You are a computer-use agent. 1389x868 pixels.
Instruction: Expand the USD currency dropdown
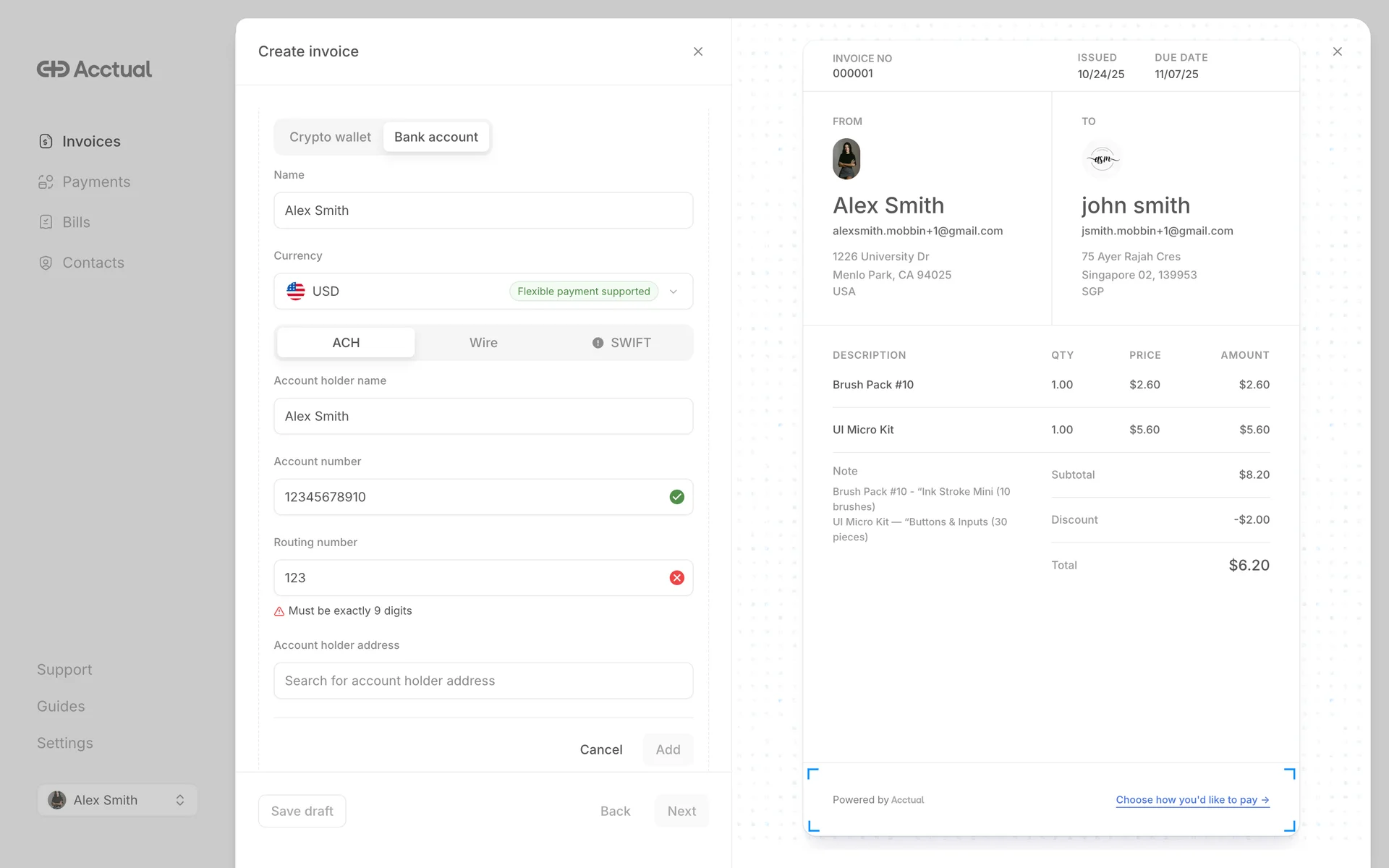pyautogui.click(x=673, y=292)
